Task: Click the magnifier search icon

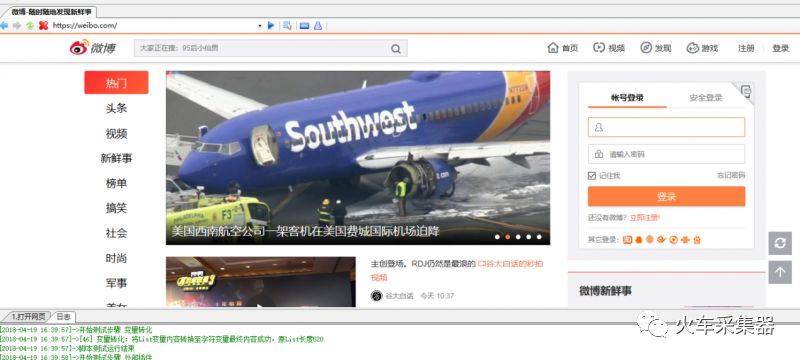Action: (x=396, y=49)
